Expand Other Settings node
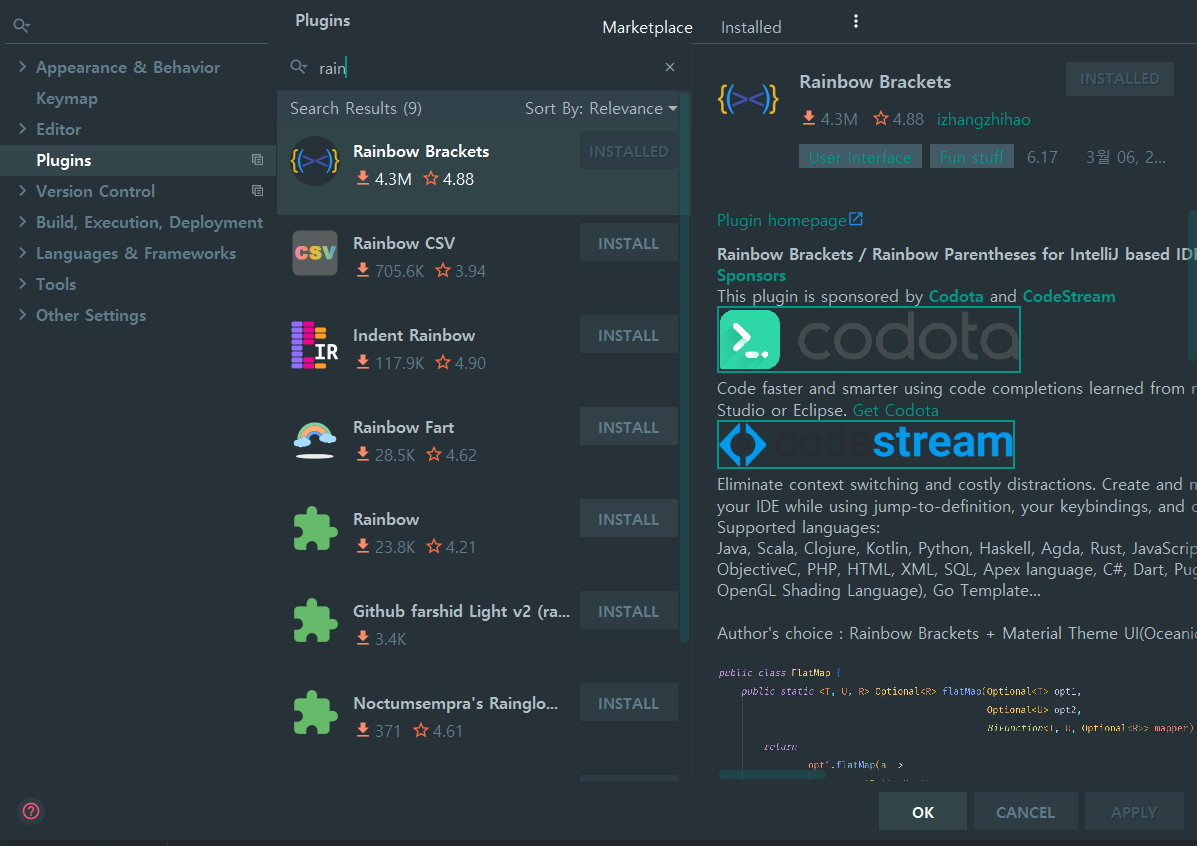Screen dimensions: 1197x846 (x=22, y=314)
